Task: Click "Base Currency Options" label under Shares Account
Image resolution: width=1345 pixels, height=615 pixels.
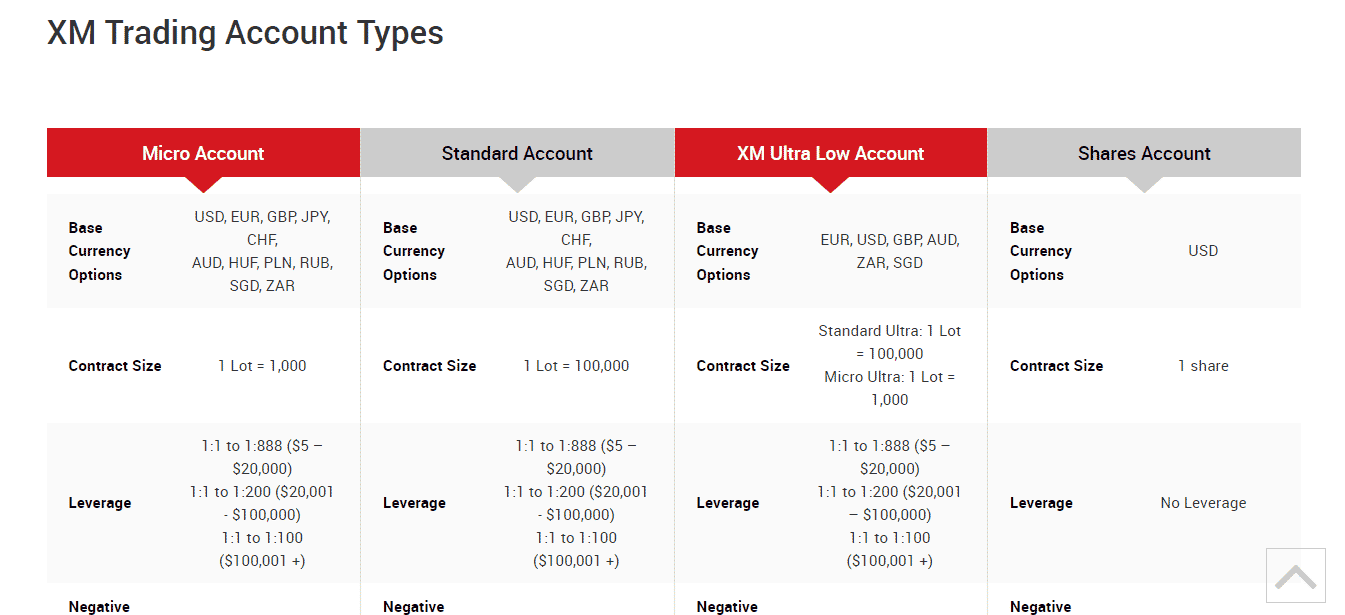Action: [x=1041, y=251]
